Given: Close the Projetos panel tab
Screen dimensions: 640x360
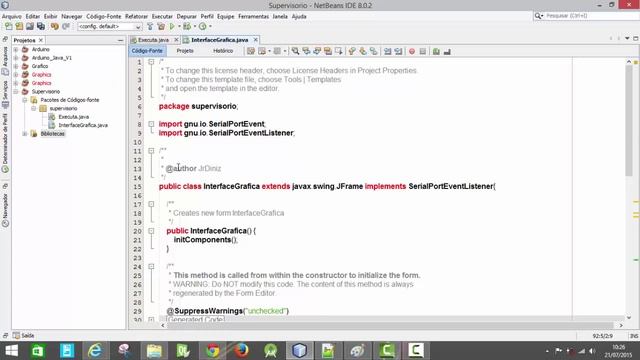Looking at the screenshot, I should point(40,40).
